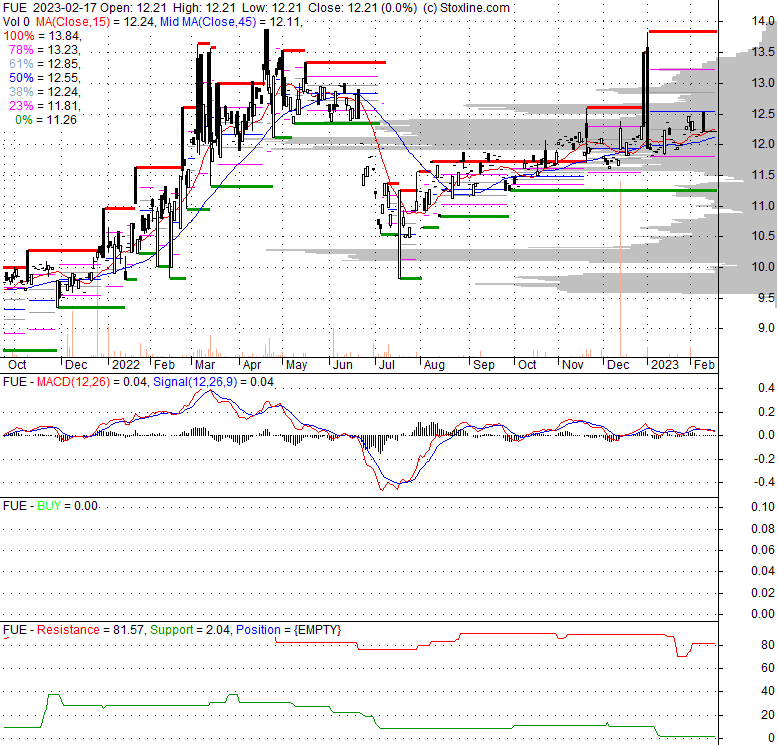Click the long green support bar at 11.26
Viewport: 778px width, 746px height.
tap(614, 190)
